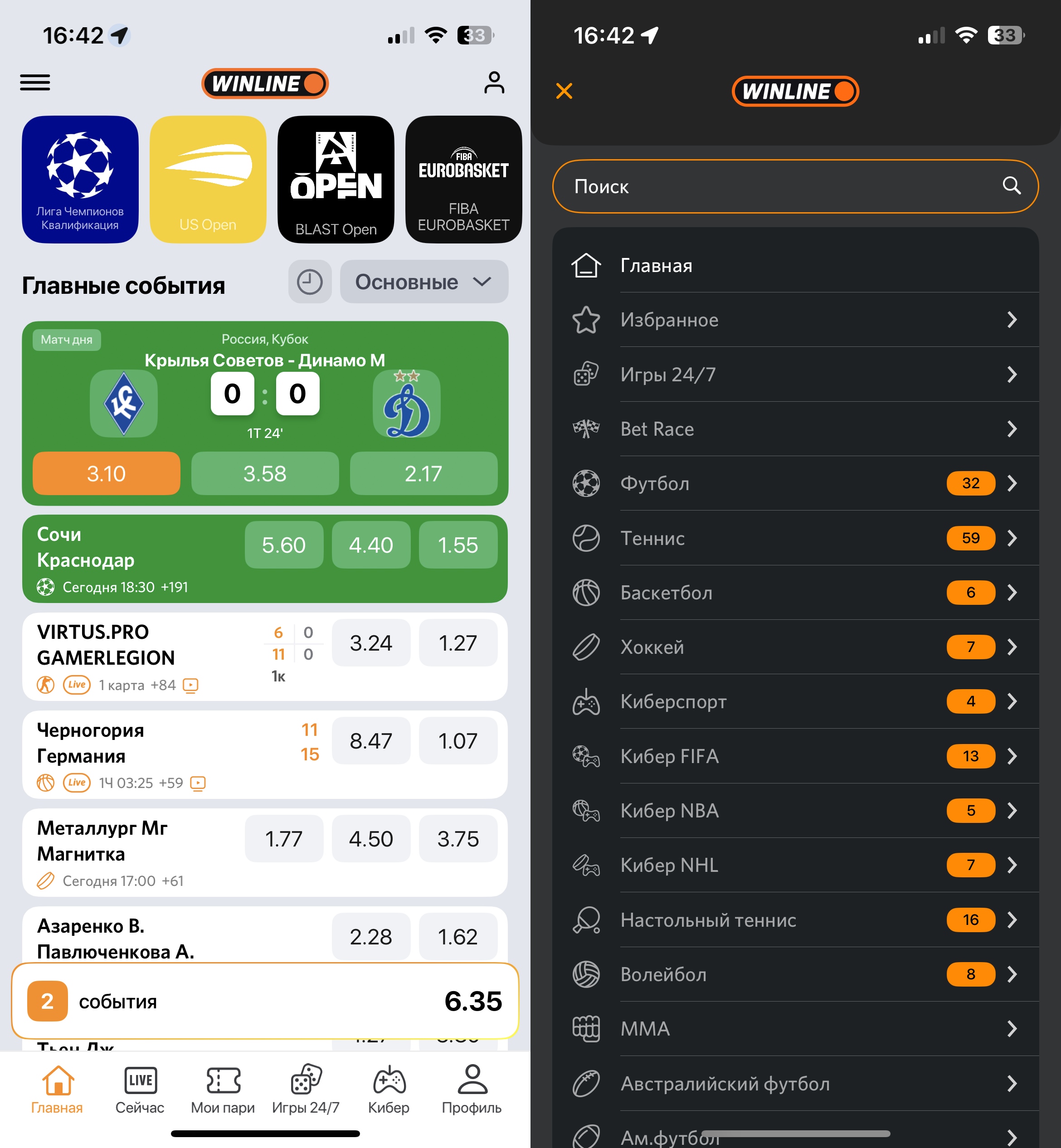The image size is (1061, 1148).
Task: Tap the Избранное star icon
Action: coord(586,320)
